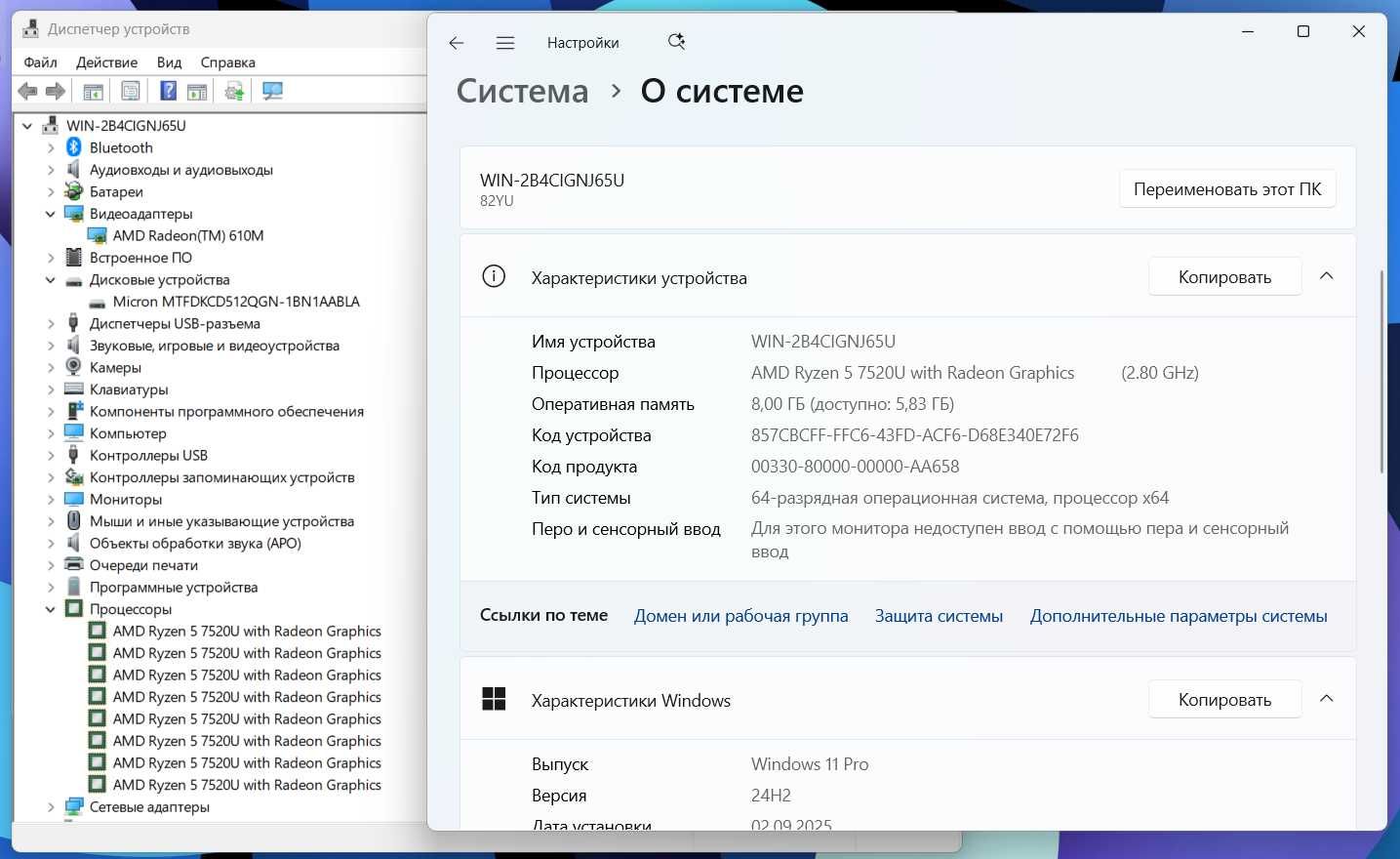This screenshot has width=1400, height=859.
Task: Click the AMD Radeon(TM) 610M adapter icon
Action: [x=97, y=235]
